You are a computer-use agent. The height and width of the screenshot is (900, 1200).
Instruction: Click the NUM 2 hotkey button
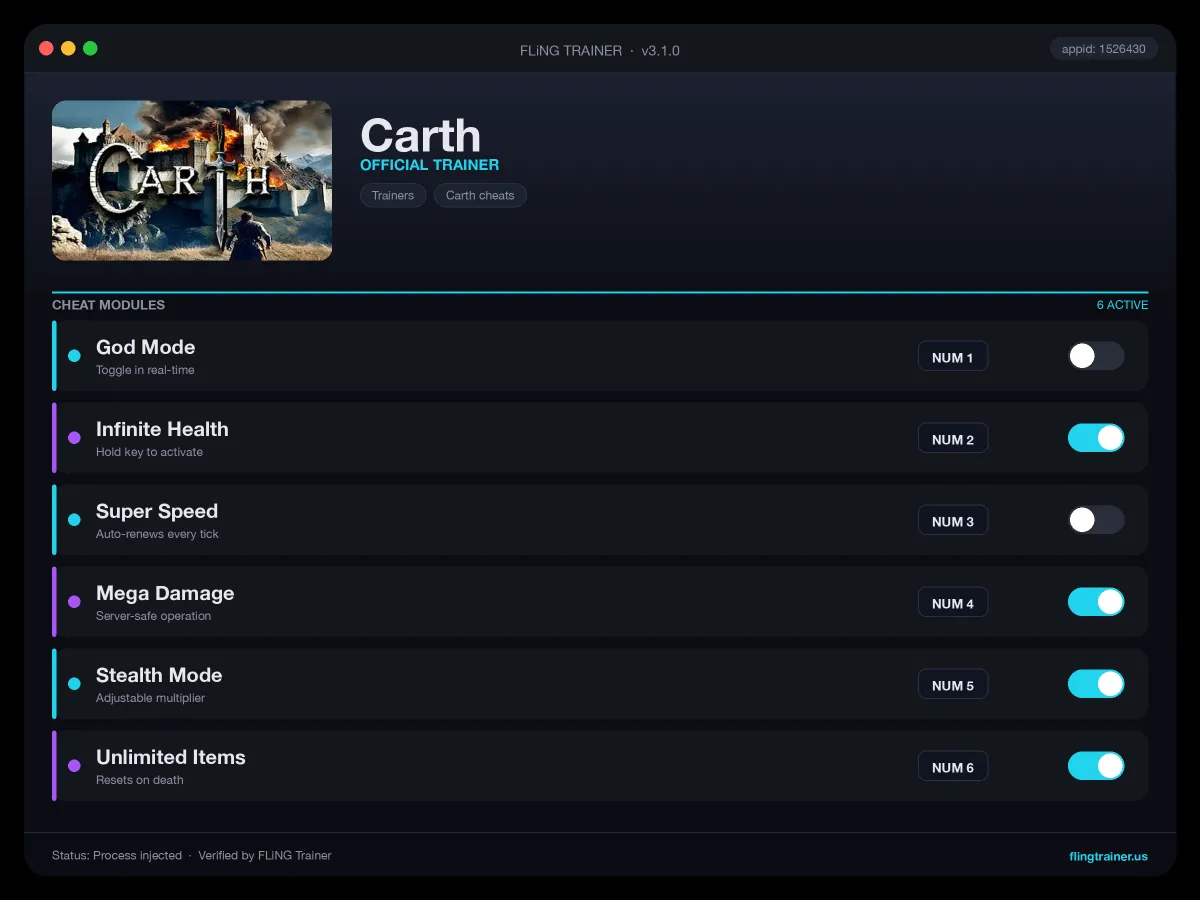pos(953,439)
